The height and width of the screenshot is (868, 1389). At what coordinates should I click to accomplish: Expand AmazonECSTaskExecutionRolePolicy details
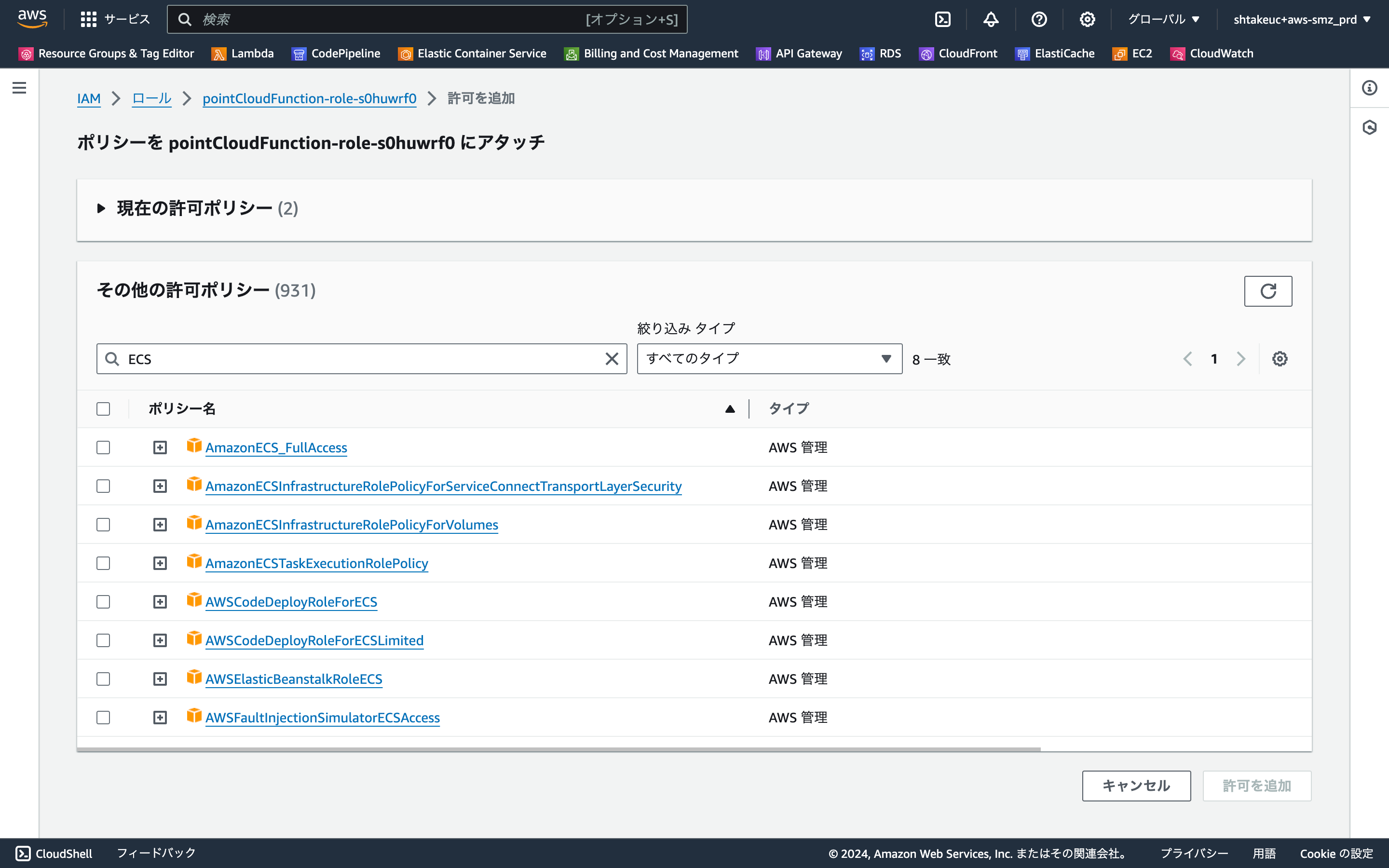(x=160, y=563)
